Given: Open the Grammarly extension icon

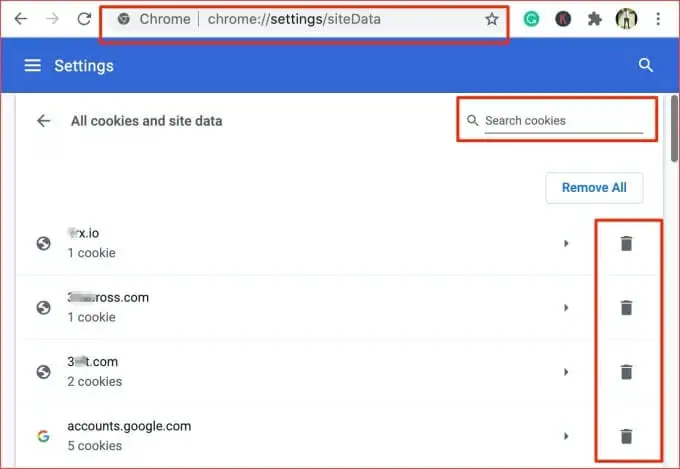Looking at the screenshot, I should tap(531, 19).
